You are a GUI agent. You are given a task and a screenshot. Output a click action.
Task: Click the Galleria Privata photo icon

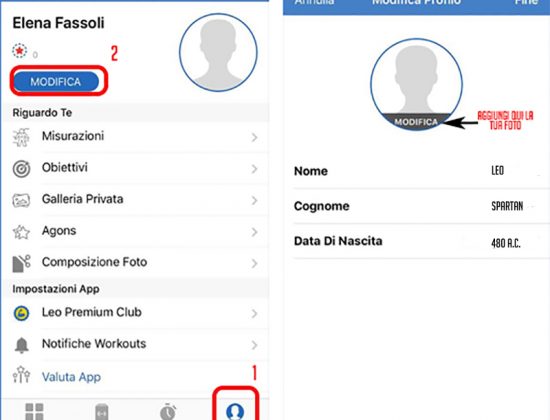pyautogui.click(x=21, y=200)
